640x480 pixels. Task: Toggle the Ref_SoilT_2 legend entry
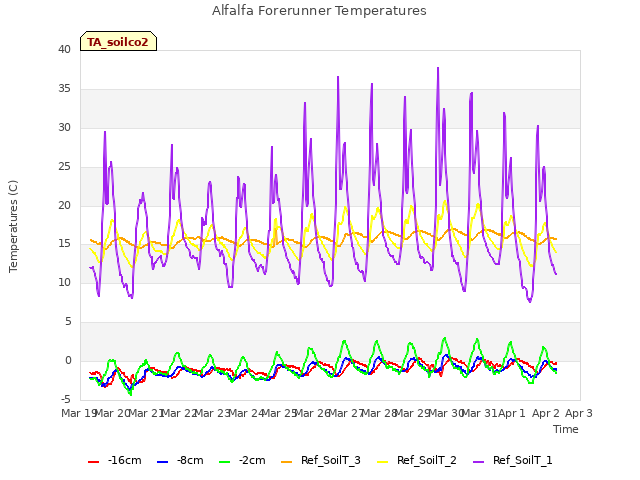click(417, 460)
